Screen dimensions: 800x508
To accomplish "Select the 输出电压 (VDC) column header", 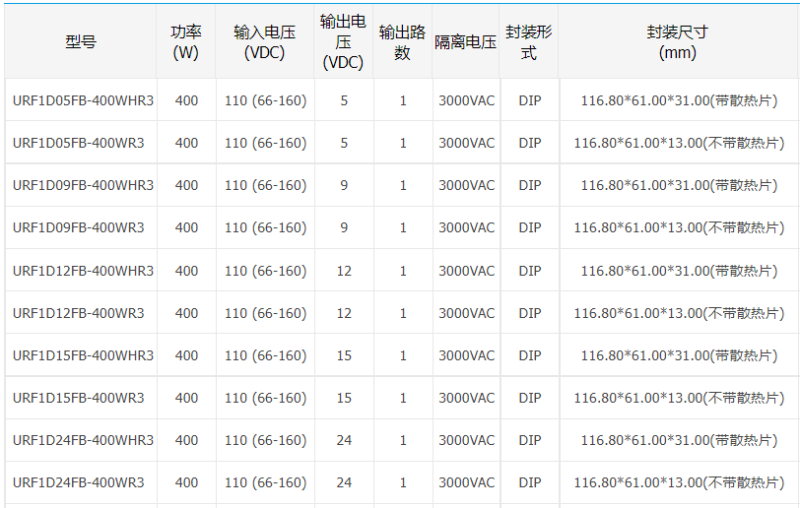I will tap(343, 42).
